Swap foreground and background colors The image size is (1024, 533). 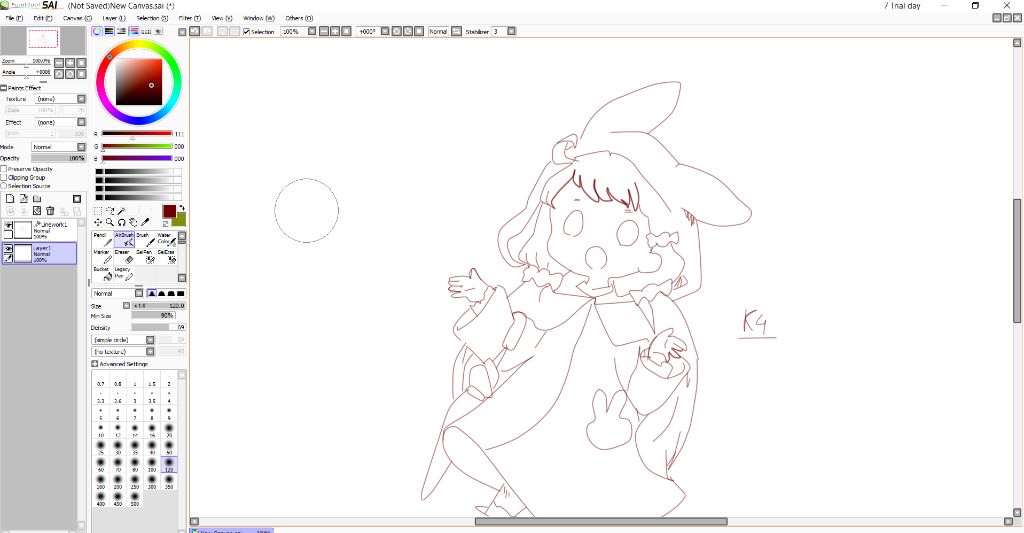pyautogui.click(x=182, y=208)
